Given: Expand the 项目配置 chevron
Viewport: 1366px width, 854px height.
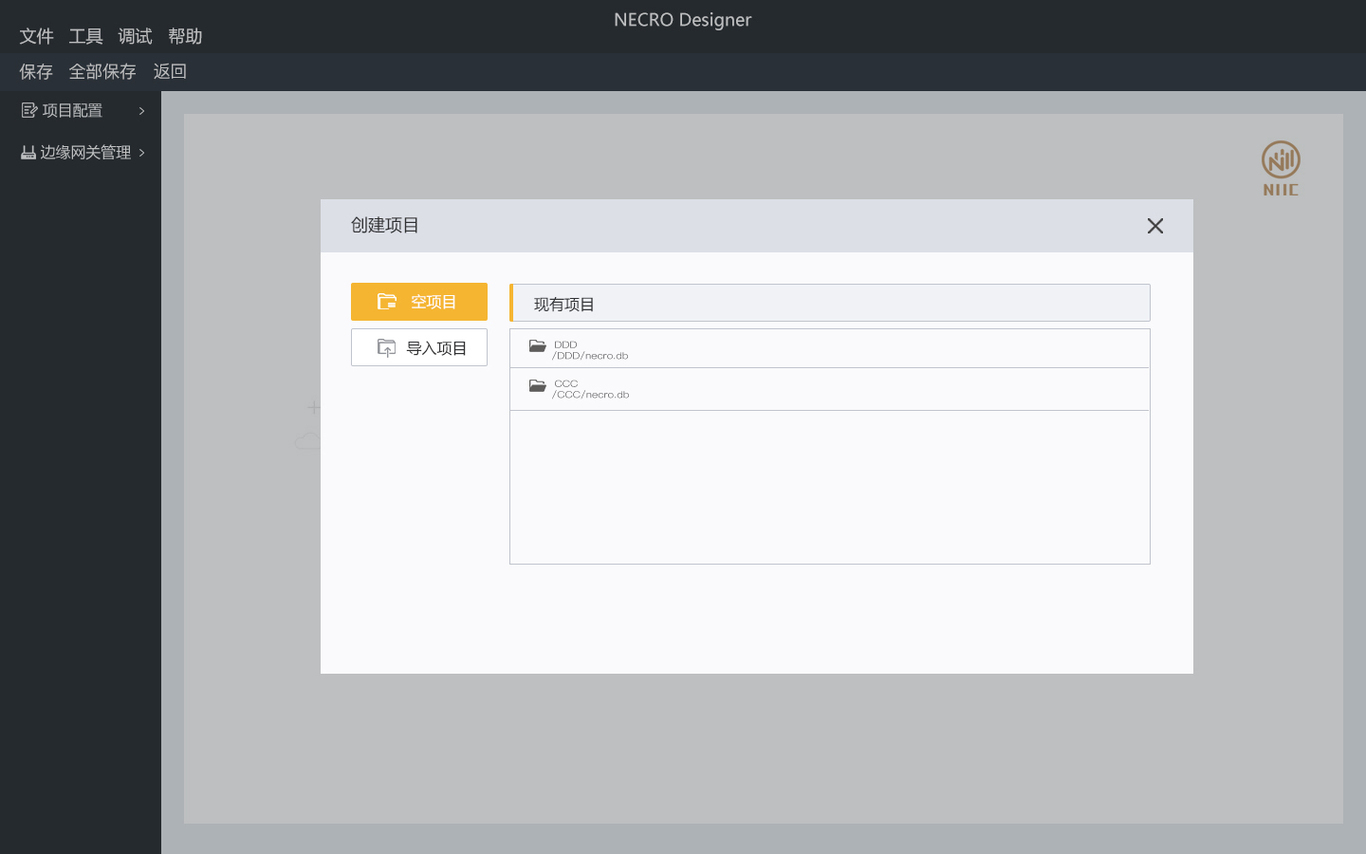Looking at the screenshot, I should tap(142, 111).
